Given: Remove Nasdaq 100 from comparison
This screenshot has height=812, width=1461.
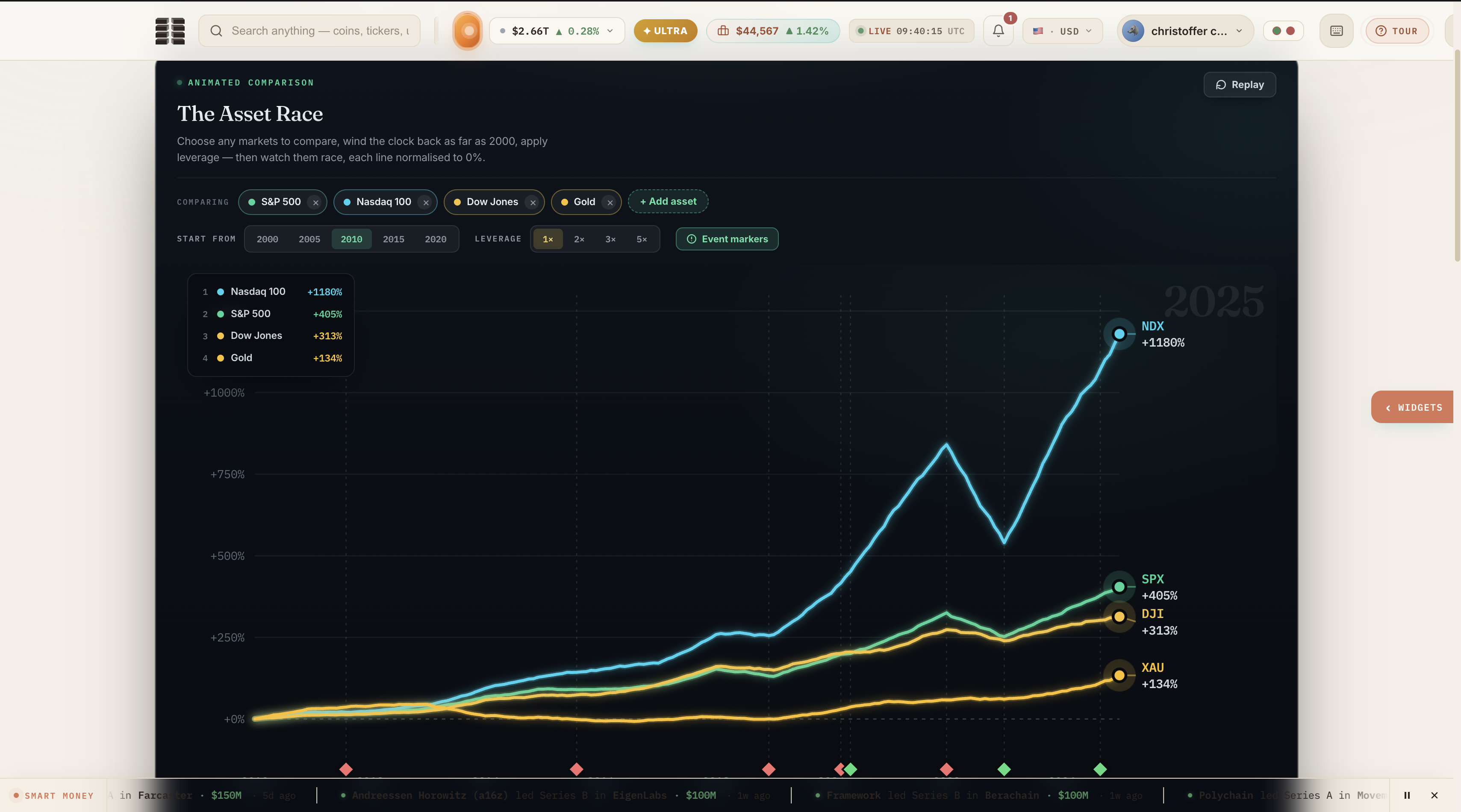Looking at the screenshot, I should (426, 203).
